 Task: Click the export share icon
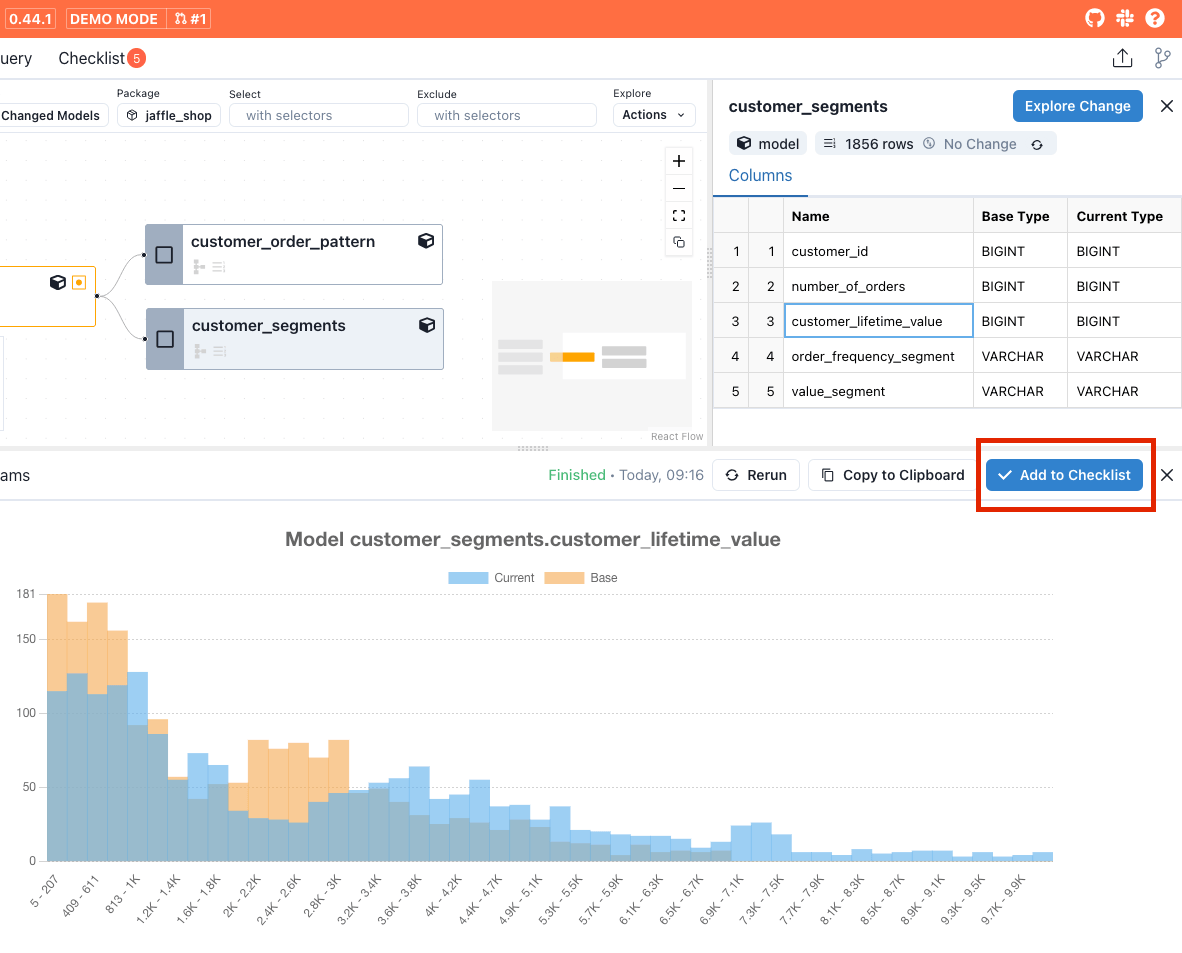click(1122, 58)
